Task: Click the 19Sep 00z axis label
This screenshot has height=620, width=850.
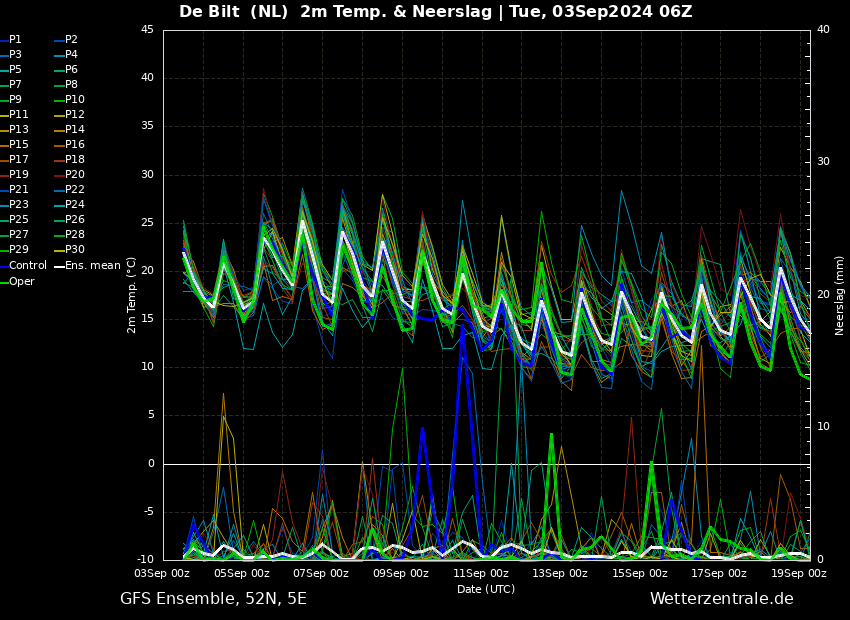Action: 799,573
